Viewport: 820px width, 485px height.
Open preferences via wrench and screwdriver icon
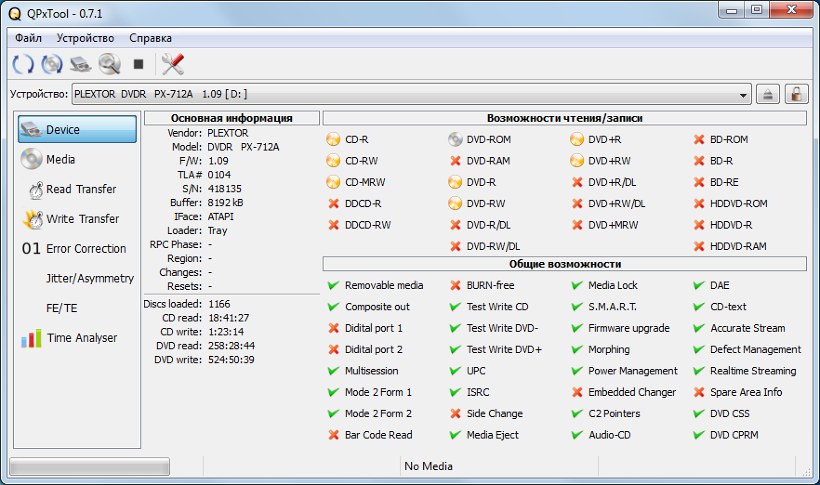pos(172,64)
